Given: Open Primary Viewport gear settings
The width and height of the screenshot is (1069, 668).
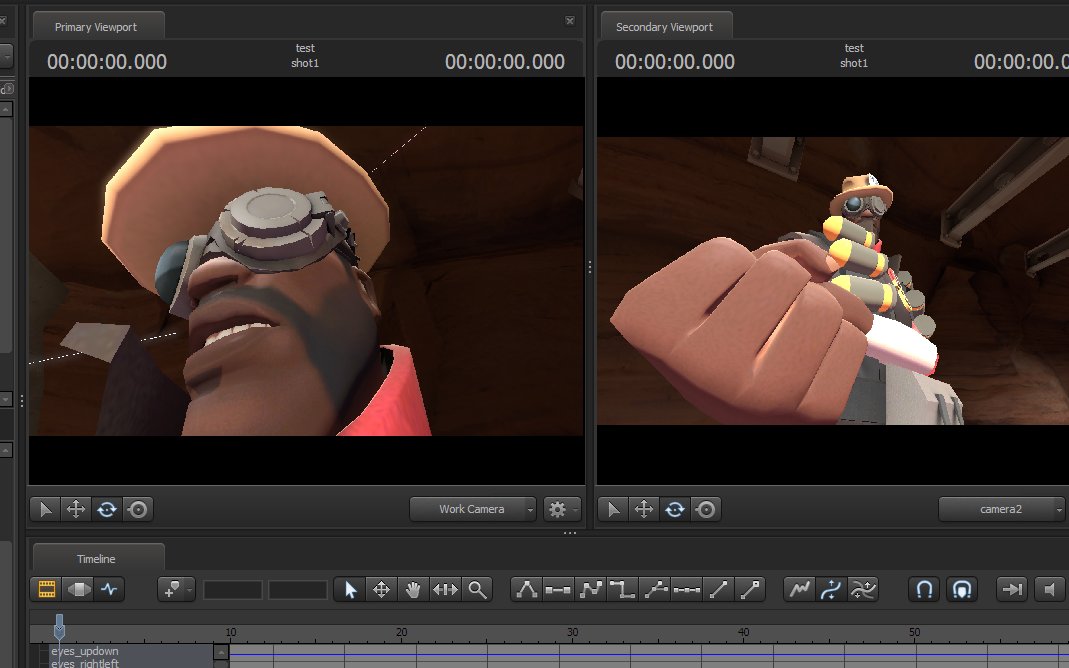Looking at the screenshot, I should (557, 509).
